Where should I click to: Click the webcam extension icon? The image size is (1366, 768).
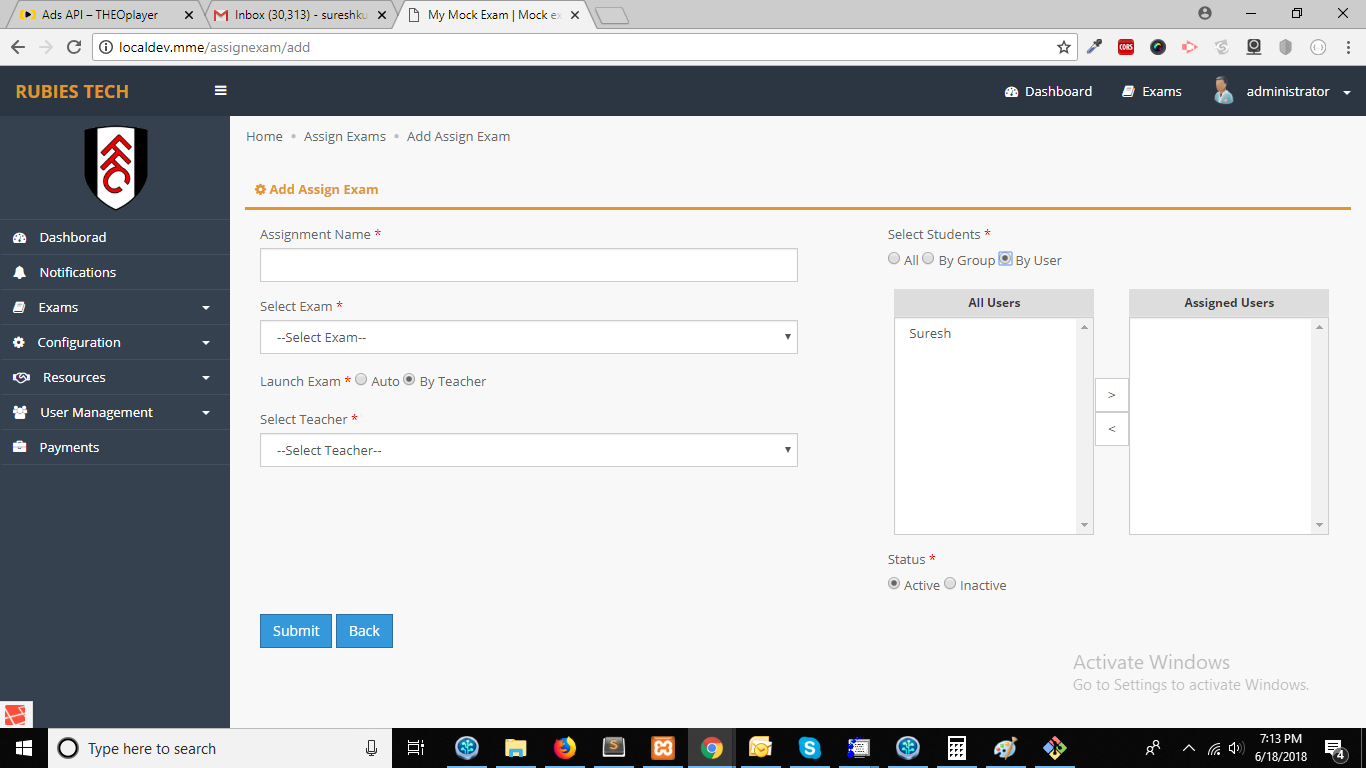pyautogui.click(x=1254, y=47)
